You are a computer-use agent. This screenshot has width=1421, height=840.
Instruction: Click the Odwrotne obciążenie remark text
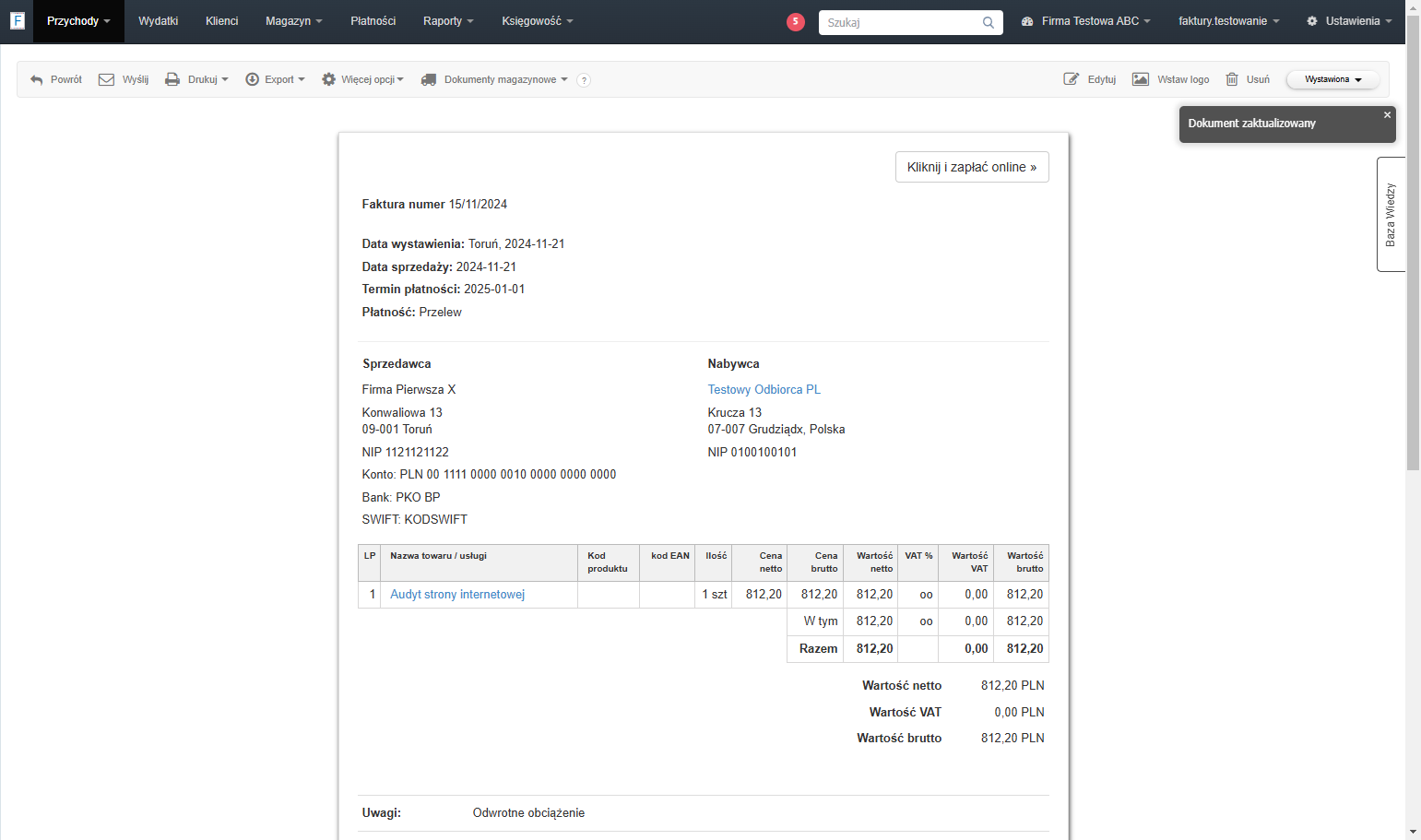[528, 813]
